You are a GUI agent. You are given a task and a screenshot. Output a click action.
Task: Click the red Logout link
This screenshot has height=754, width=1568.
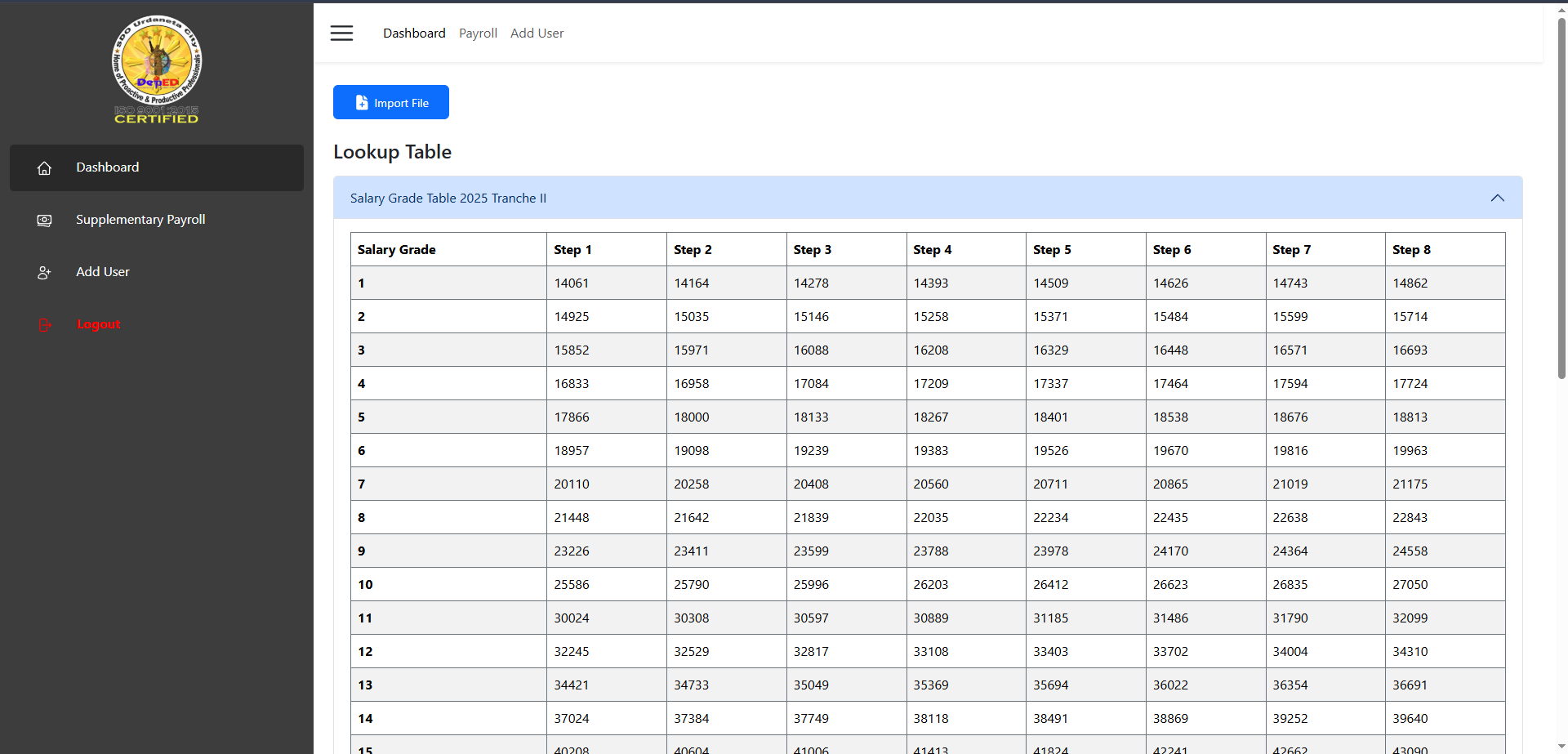(99, 324)
